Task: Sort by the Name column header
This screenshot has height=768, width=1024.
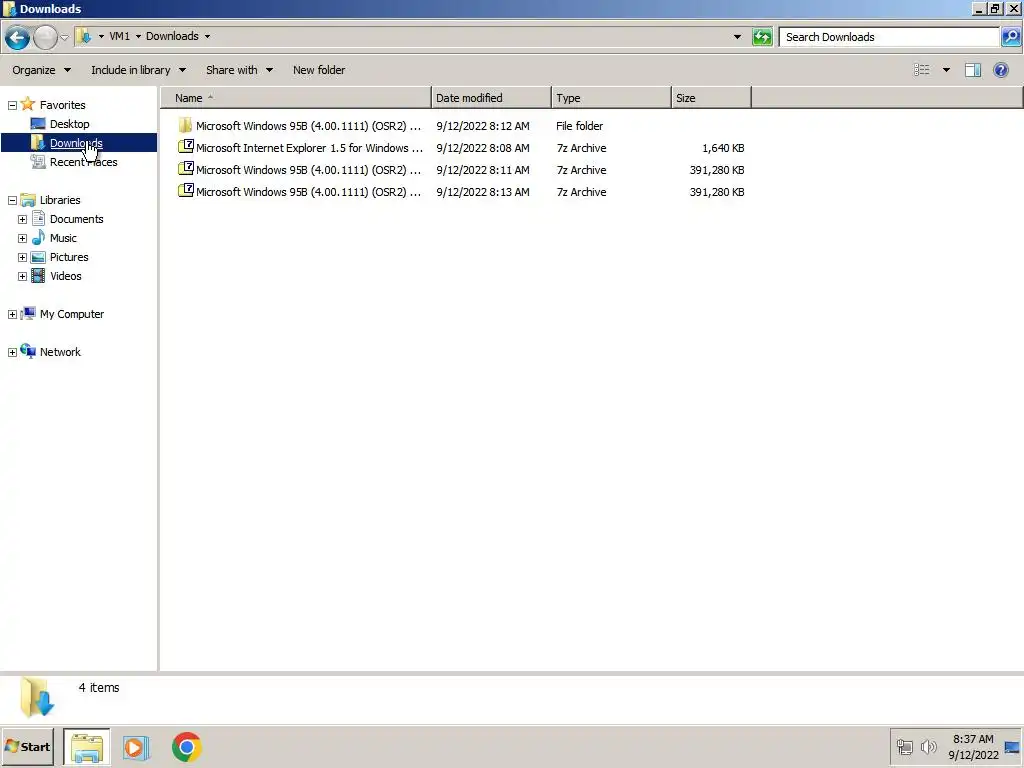Action: pos(296,98)
